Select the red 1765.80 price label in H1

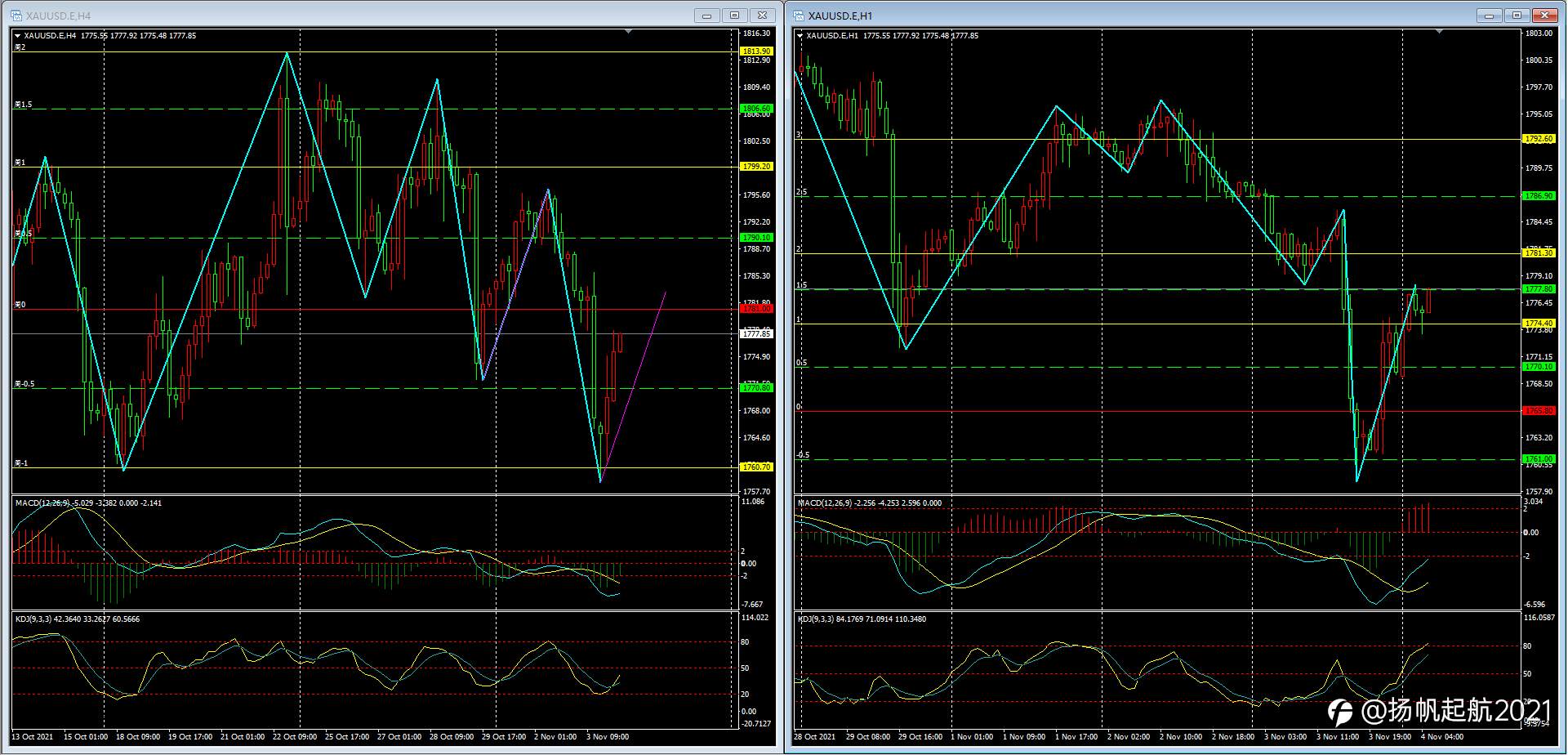[1539, 411]
